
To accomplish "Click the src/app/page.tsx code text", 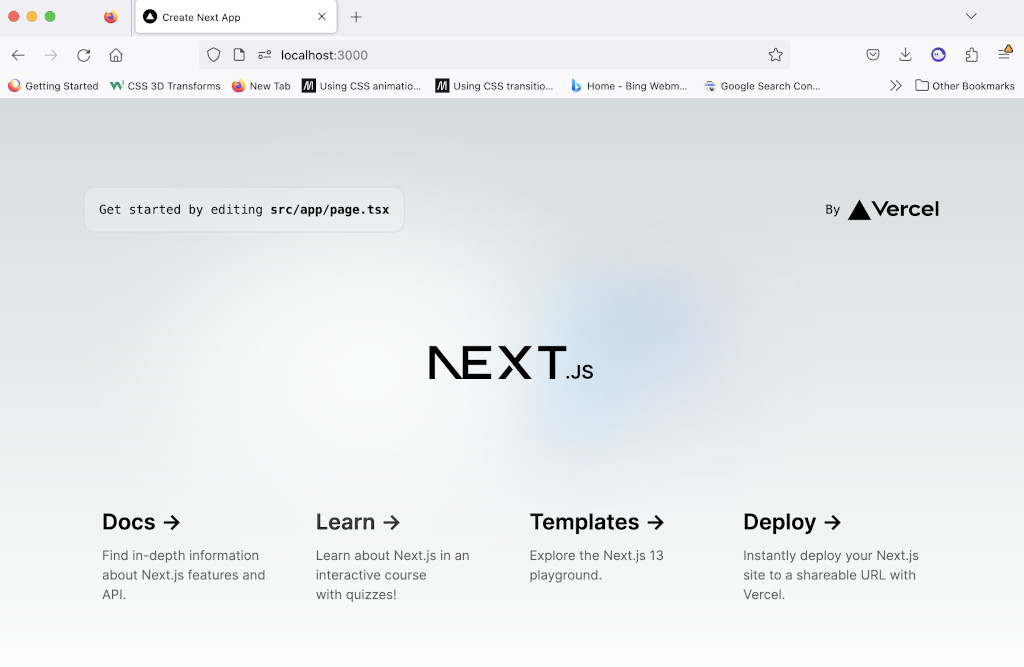I will pos(330,210).
